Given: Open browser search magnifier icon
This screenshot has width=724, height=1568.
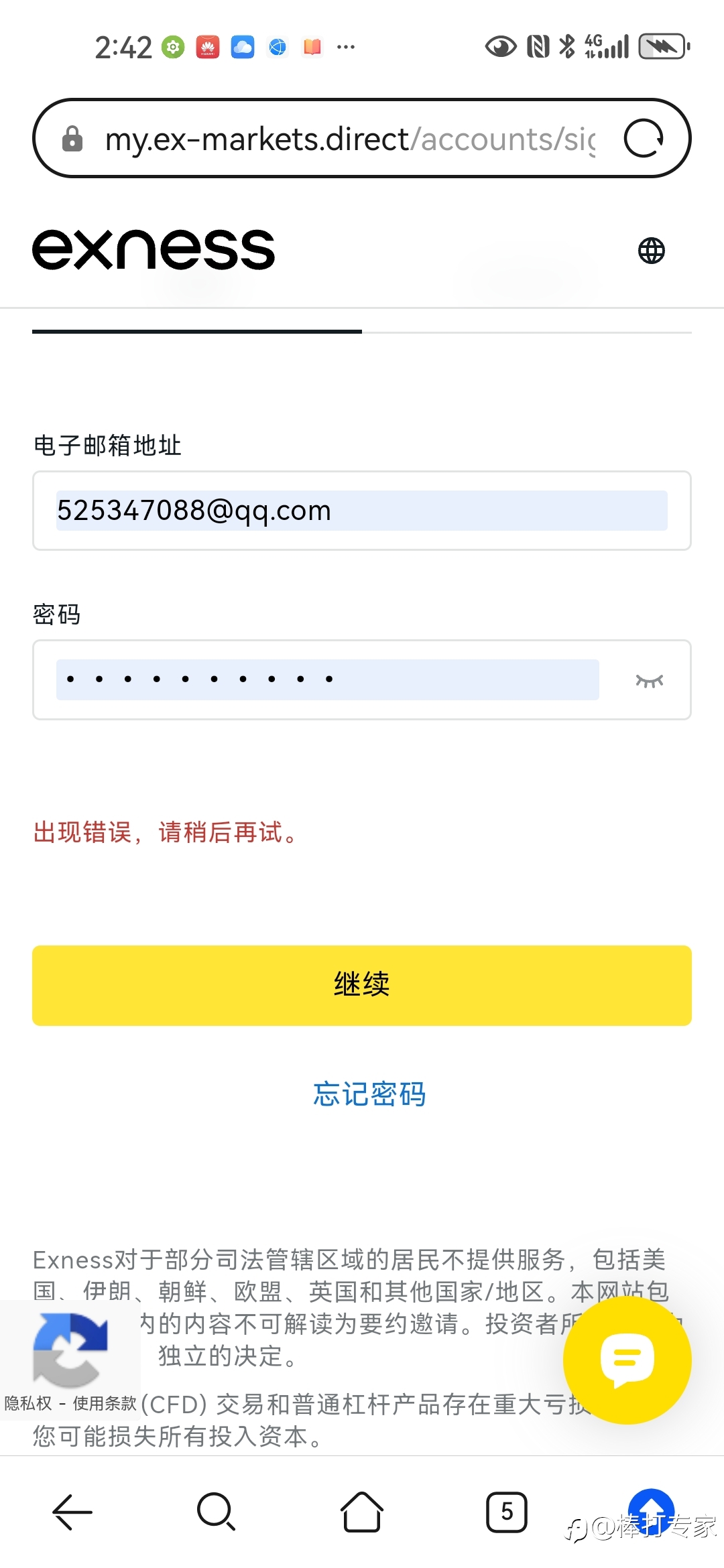Looking at the screenshot, I should pyautogui.click(x=216, y=1512).
